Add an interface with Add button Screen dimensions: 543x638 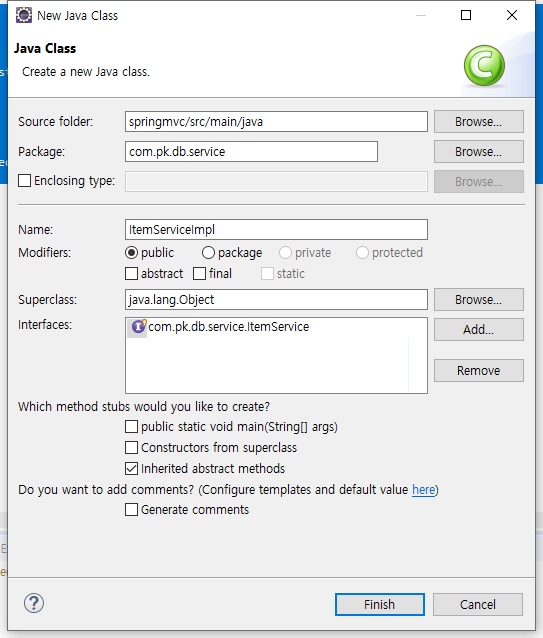[479, 329]
